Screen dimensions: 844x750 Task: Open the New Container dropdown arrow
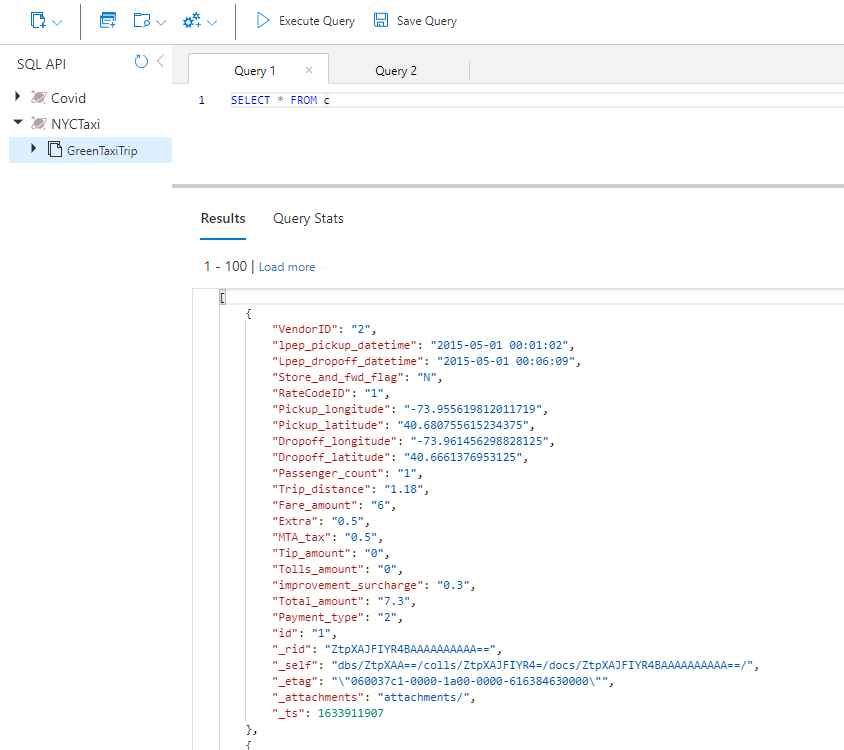pos(57,21)
